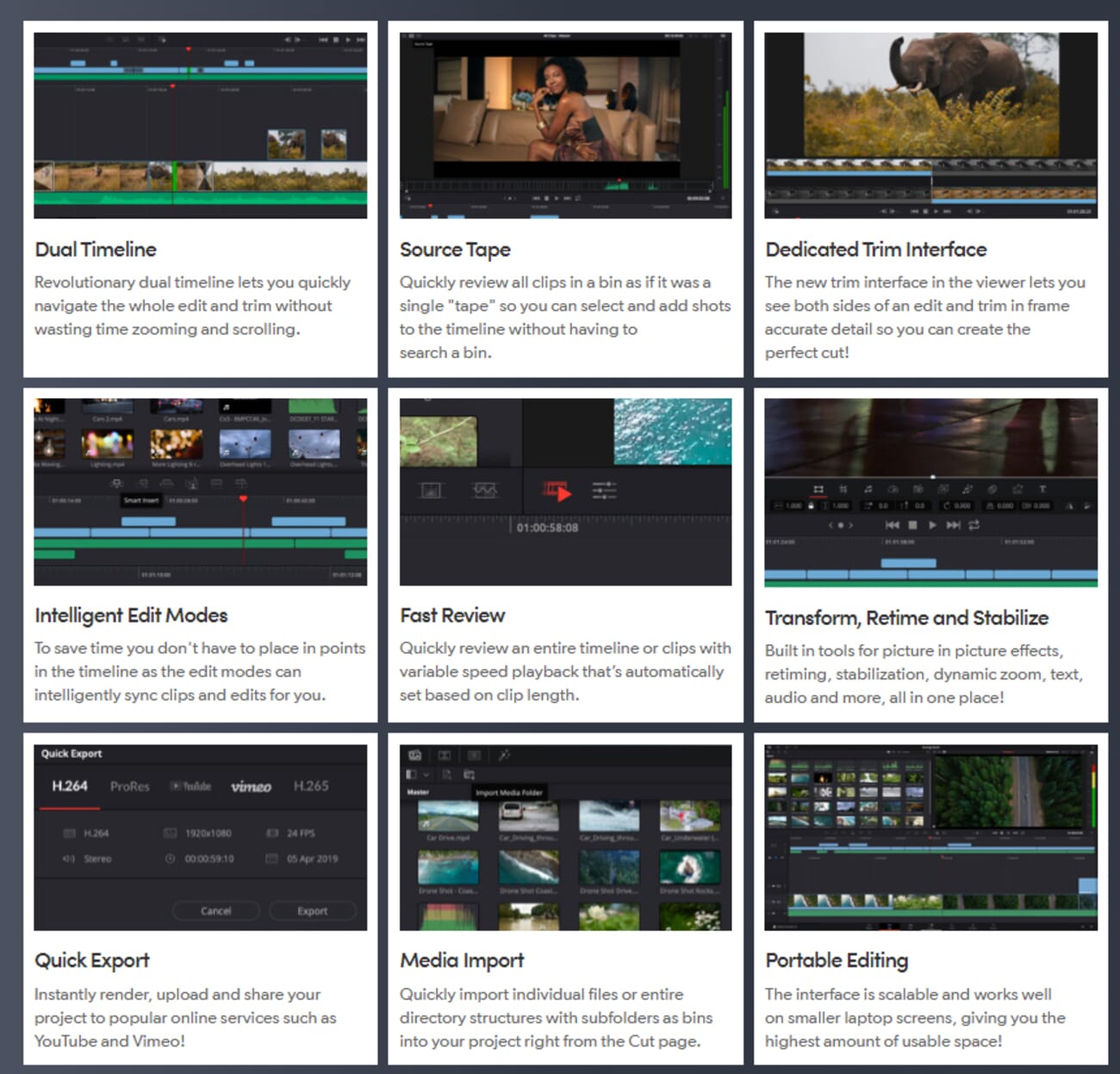1120x1074 pixels.
Task: Click the red Fast Review playback icon
Action: click(x=557, y=491)
